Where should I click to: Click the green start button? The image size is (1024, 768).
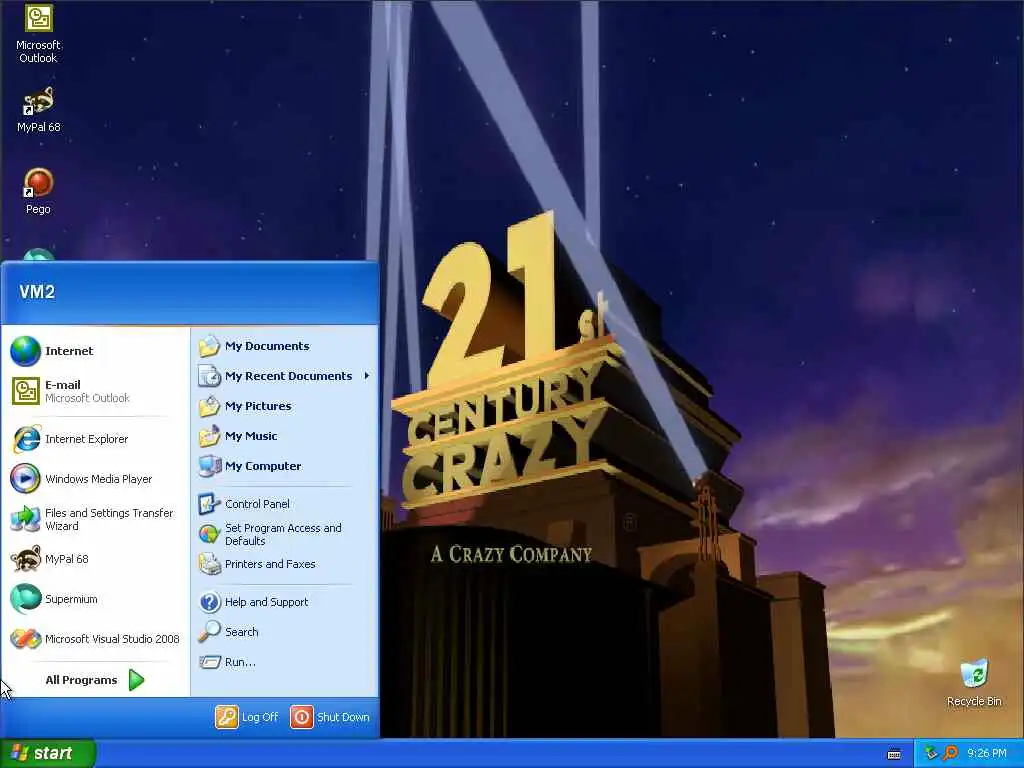pyautogui.click(x=48, y=753)
